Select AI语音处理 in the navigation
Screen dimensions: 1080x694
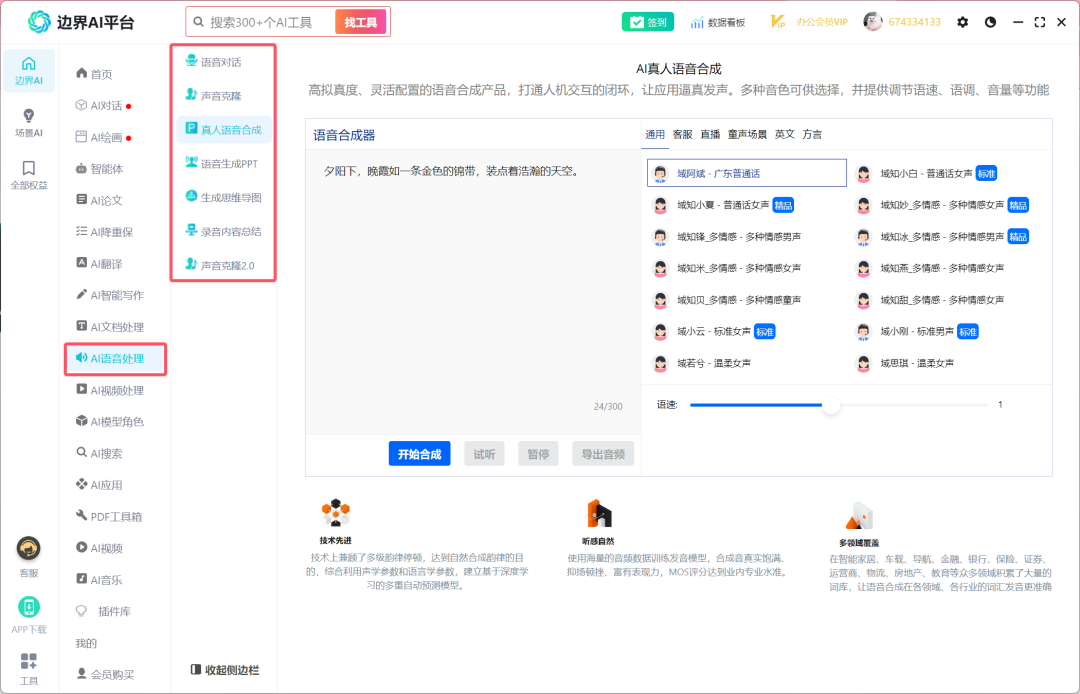coord(115,359)
